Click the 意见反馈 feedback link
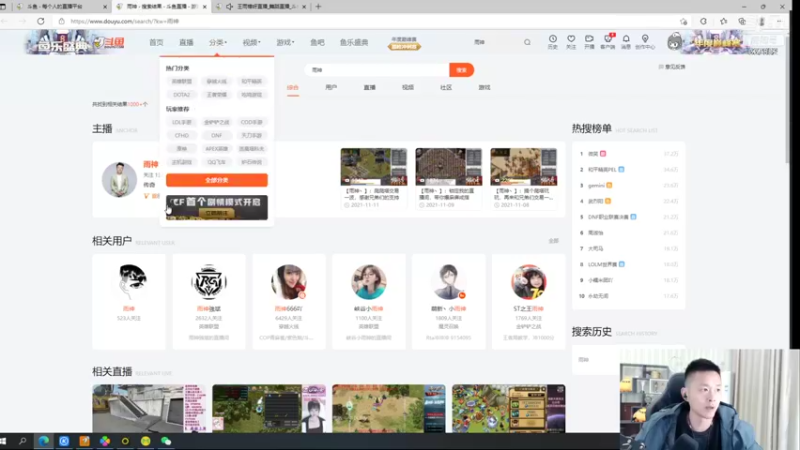Screen dimensions: 800x450 tap(672, 67)
